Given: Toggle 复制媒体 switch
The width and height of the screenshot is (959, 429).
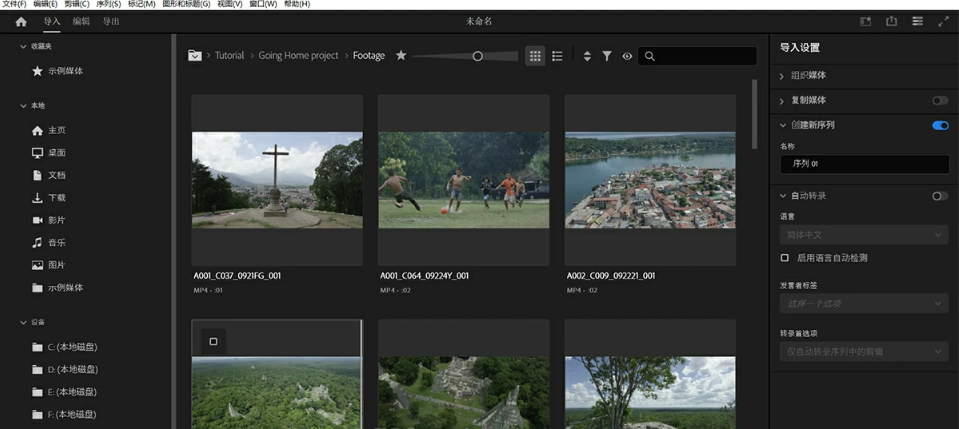Looking at the screenshot, I should pos(940,100).
